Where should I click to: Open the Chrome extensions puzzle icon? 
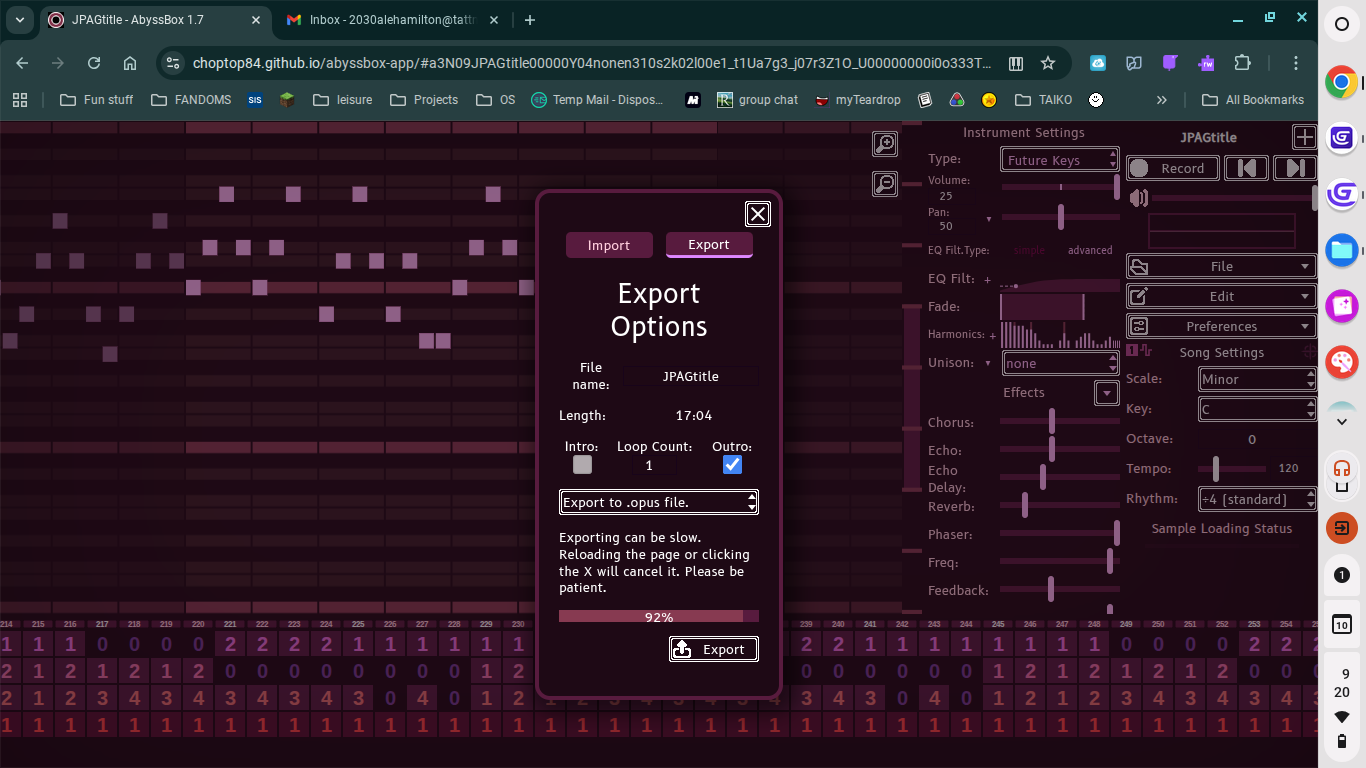(x=1243, y=63)
